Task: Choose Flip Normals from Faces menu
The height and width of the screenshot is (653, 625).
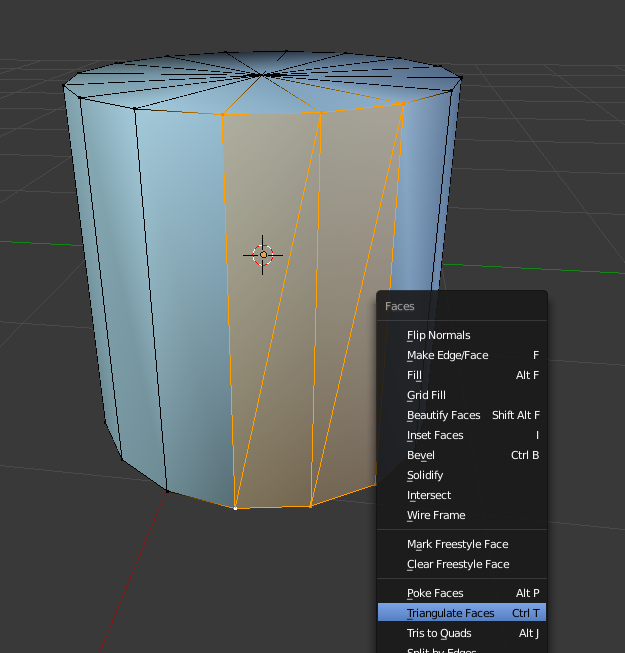Action: tap(438, 335)
